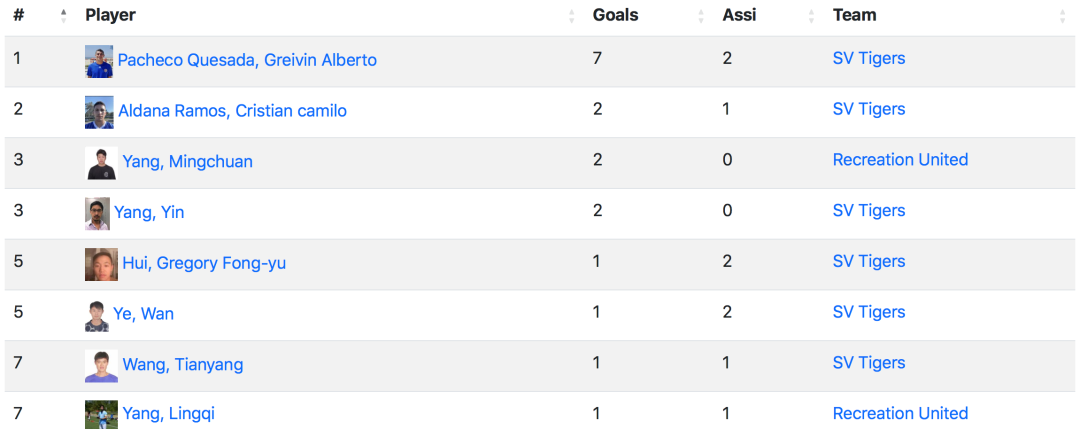Open Aldana Ramos, Cristian camilo link
Screen dimensions: 1080x437
[233, 110]
